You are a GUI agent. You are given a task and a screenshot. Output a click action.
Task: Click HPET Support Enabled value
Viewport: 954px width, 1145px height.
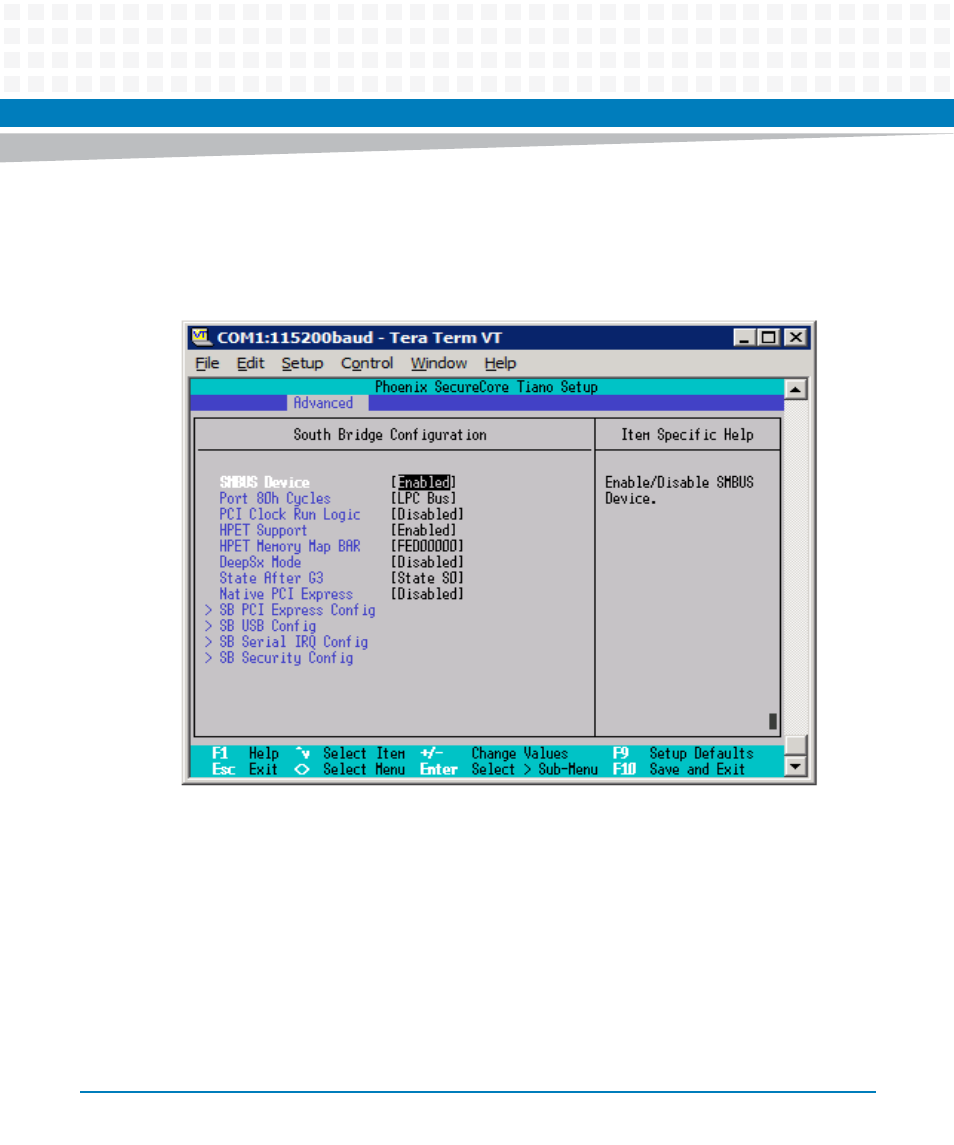coord(424,531)
